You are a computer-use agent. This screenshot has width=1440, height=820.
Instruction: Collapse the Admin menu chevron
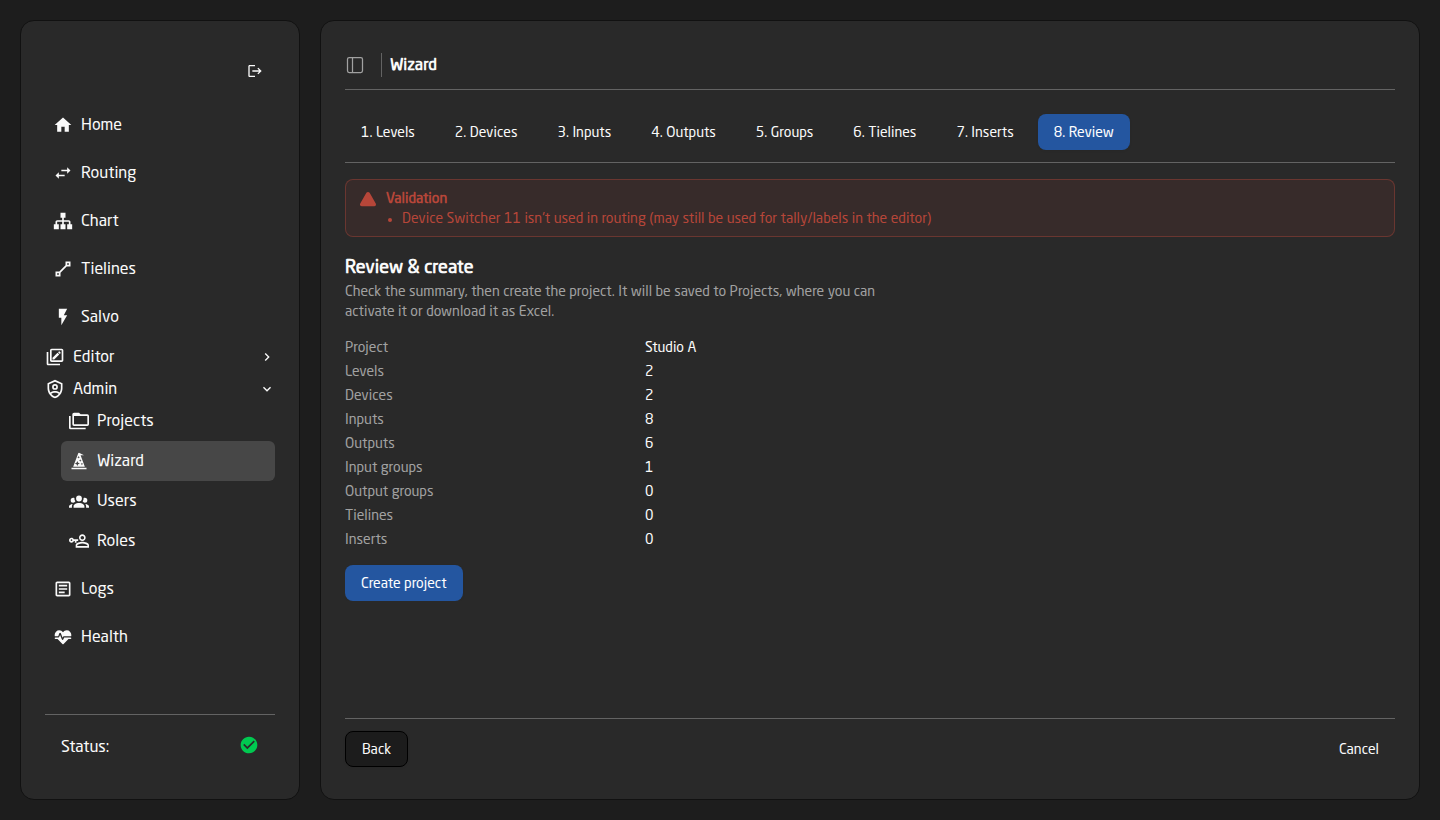[x=267, y=389]
